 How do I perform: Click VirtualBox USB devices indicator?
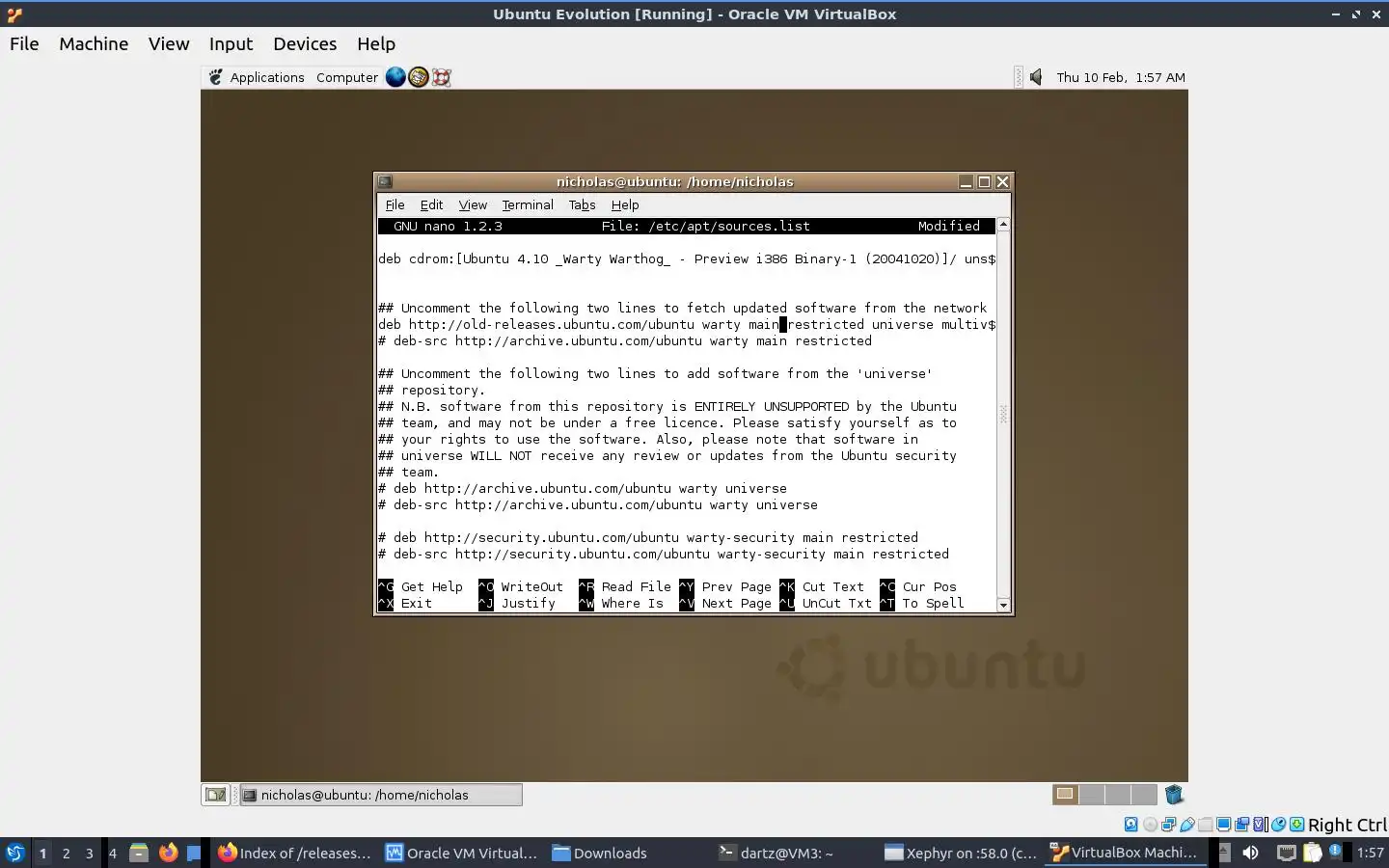[1187, 825]
